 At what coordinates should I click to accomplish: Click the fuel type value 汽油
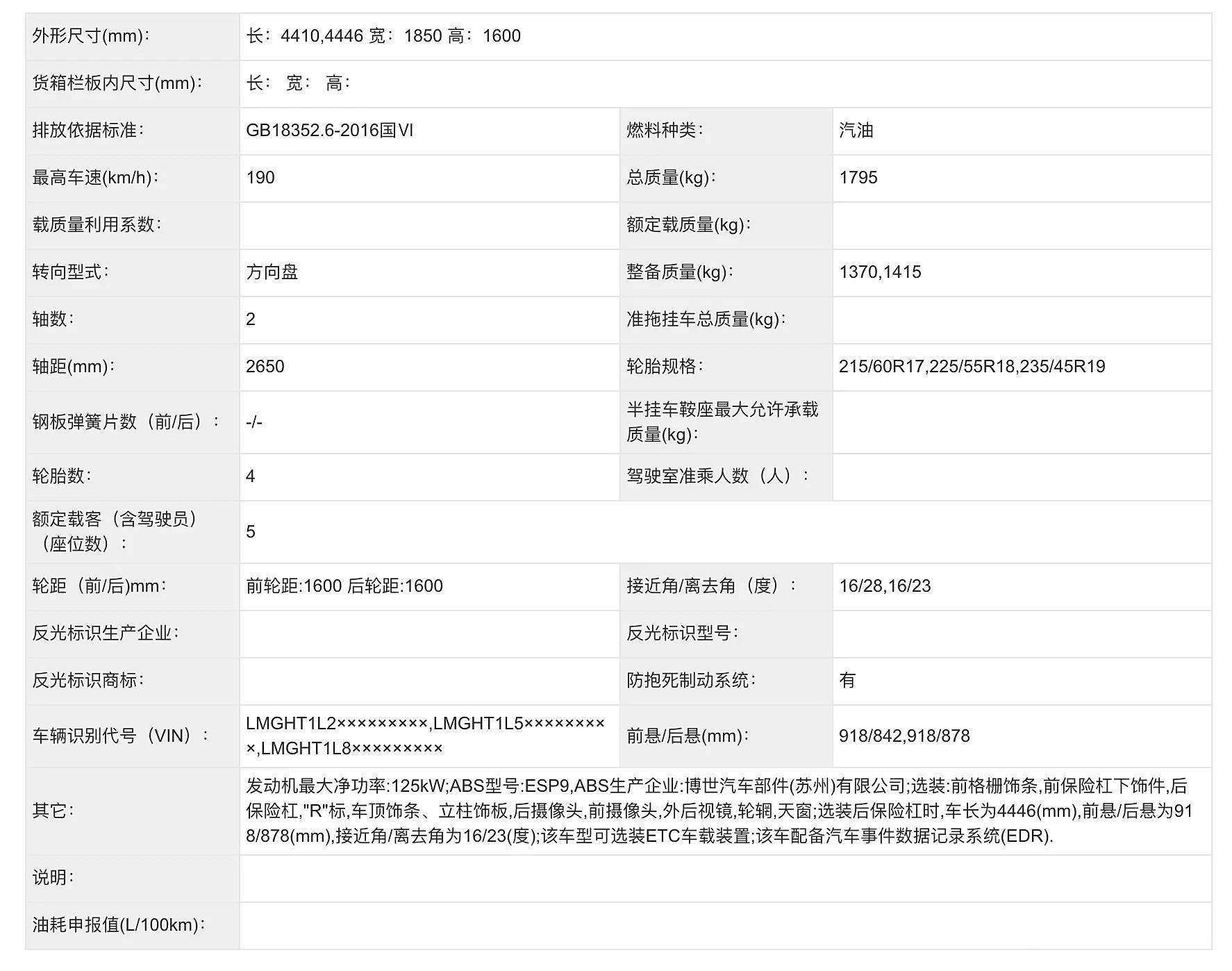click(x=854, y=128)
